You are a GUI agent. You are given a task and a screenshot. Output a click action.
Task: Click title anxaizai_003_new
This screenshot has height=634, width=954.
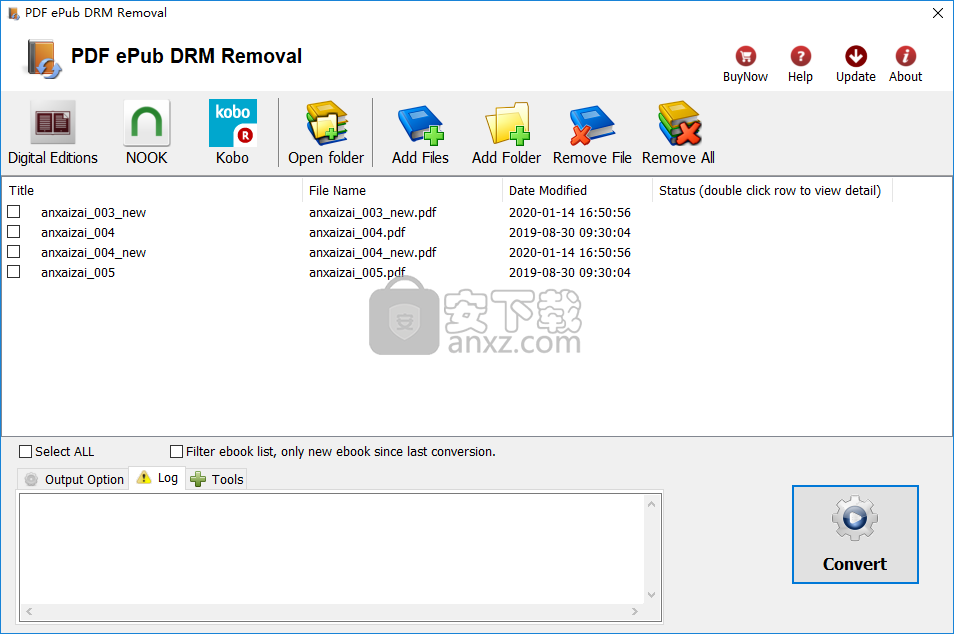point(93,212)
